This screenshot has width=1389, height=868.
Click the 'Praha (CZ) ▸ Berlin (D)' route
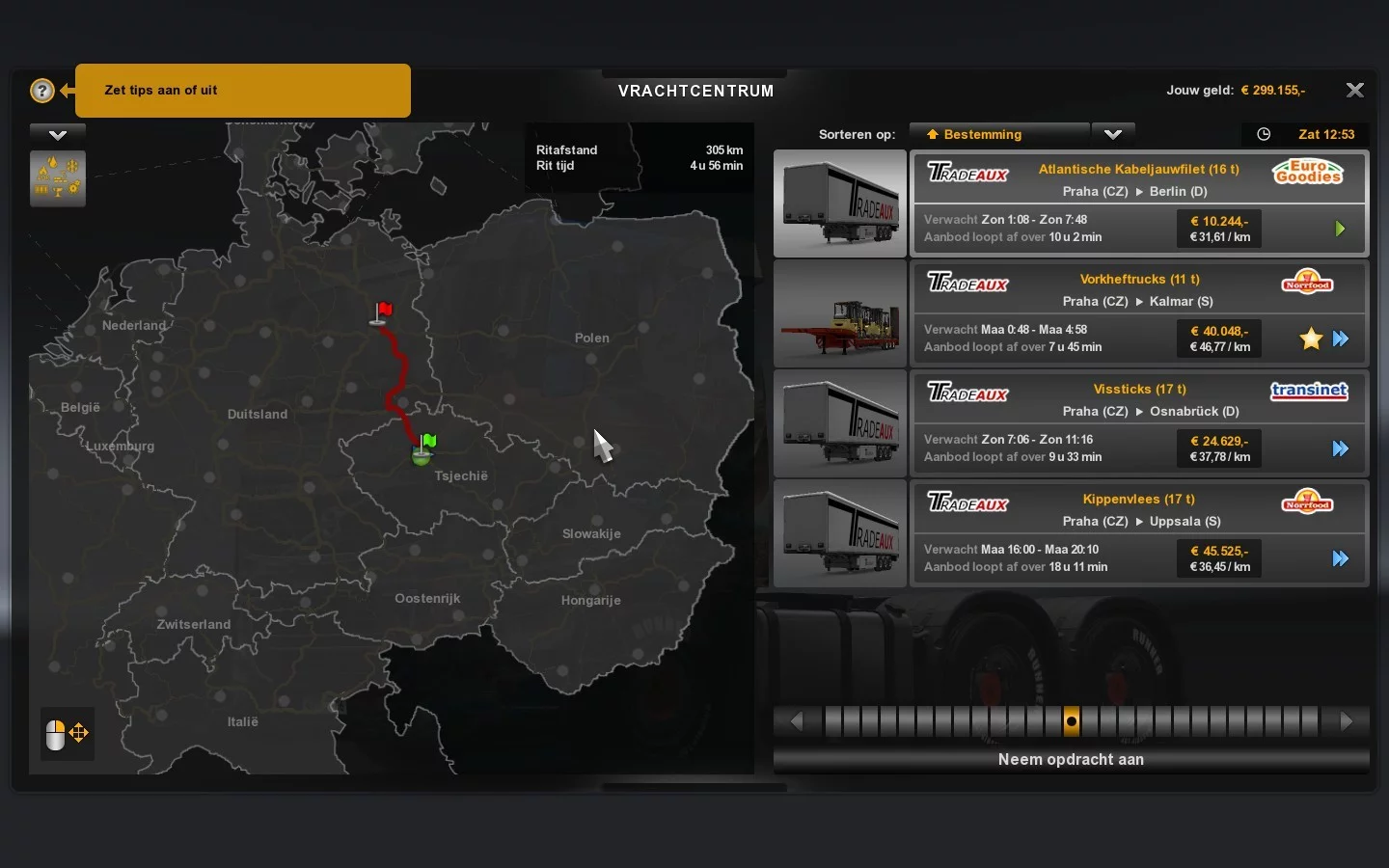[x=1135, y=192]
